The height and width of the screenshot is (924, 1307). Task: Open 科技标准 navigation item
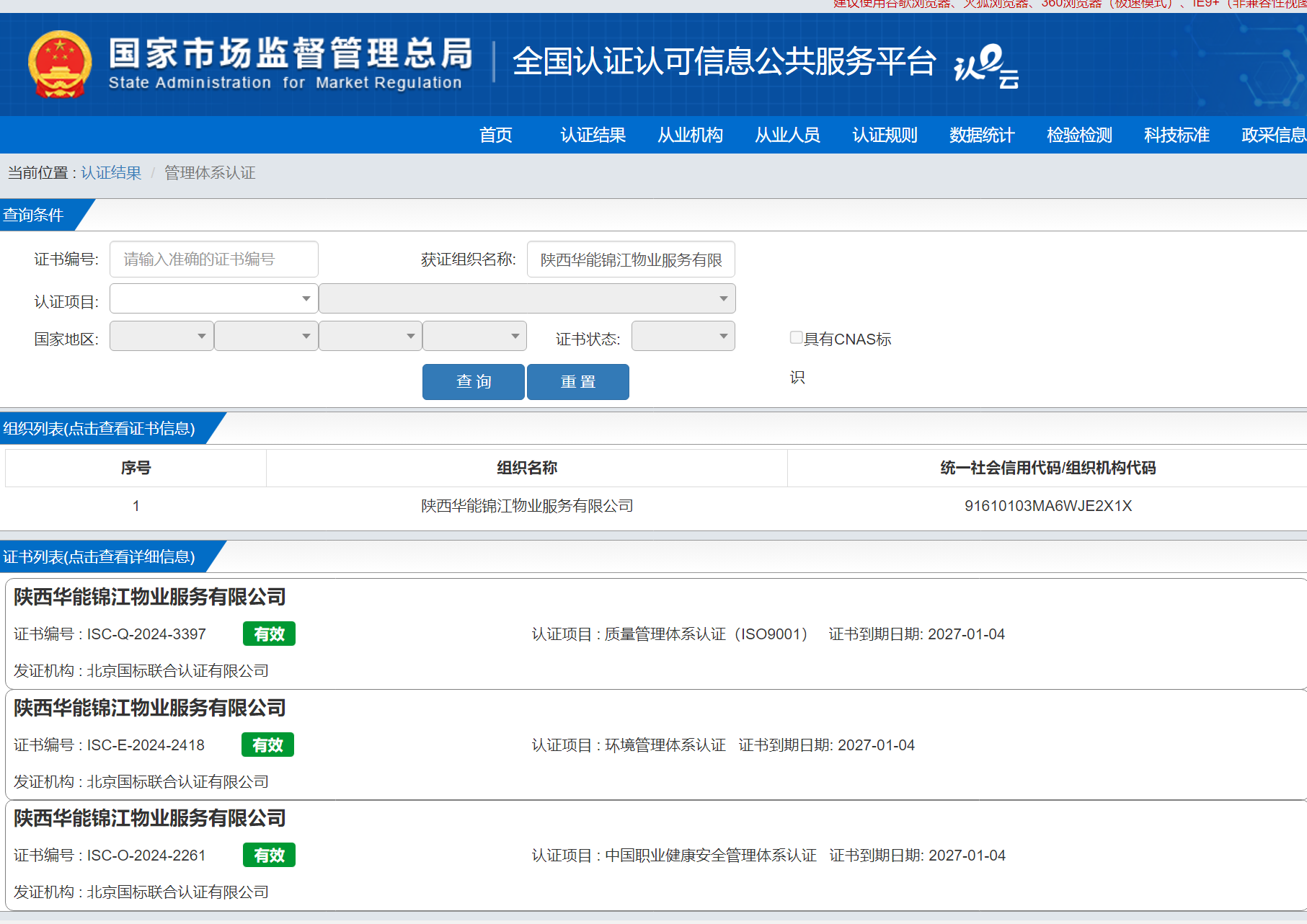point(1177,135)
